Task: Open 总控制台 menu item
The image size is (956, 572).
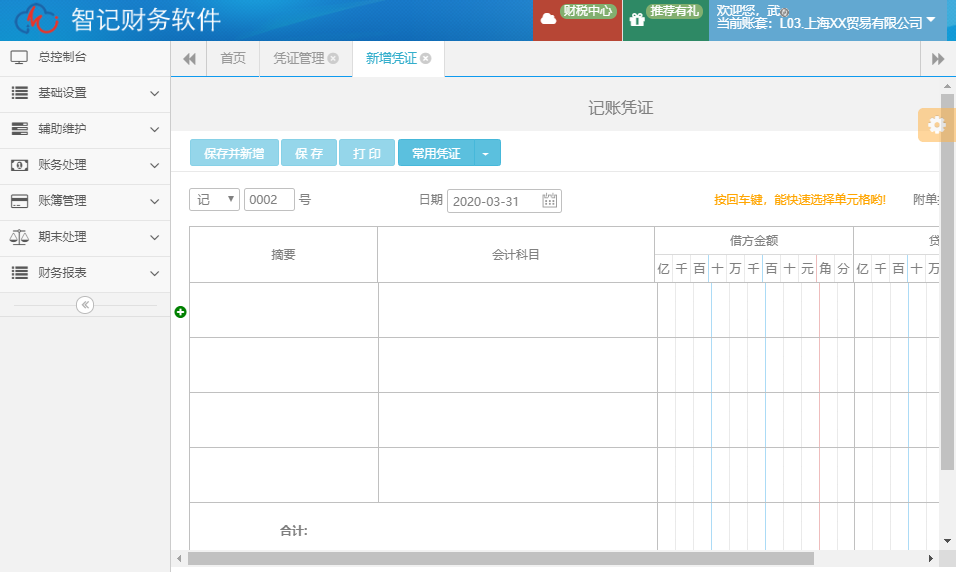Action: coord(85,57)
